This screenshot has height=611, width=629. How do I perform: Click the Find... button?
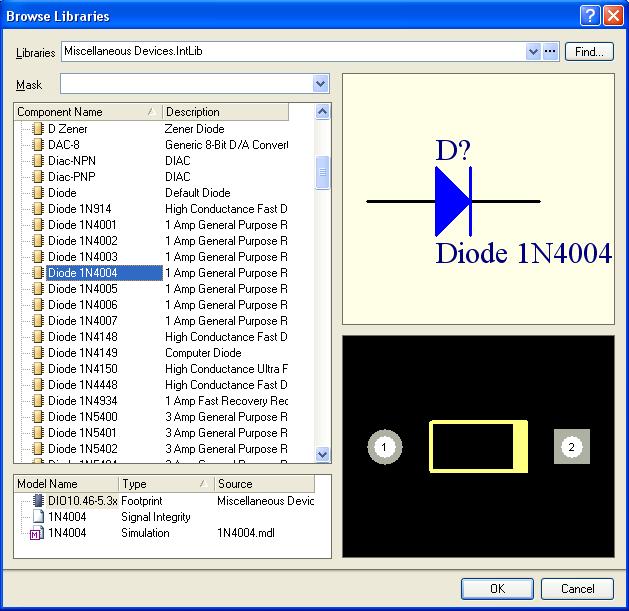(x=589, y=52)
